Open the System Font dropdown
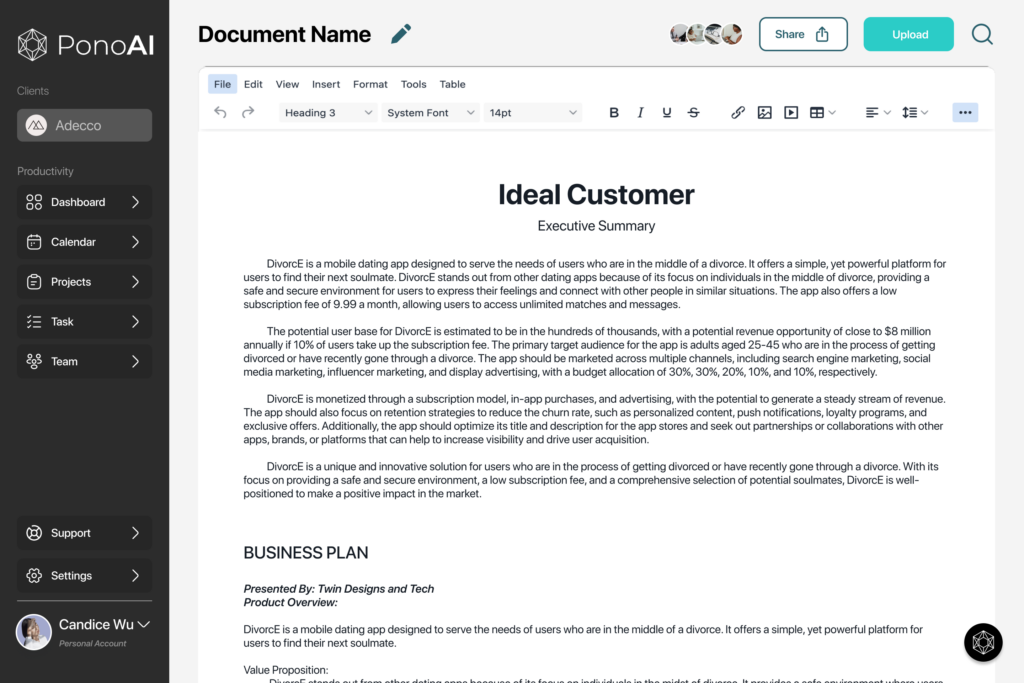The image size is (1024, 683). [430, 113]
